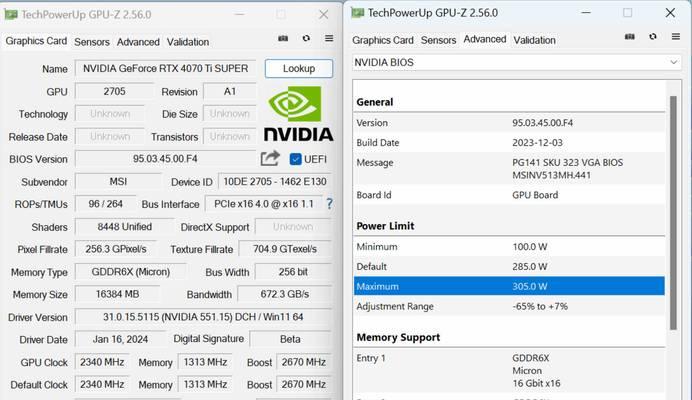Click the Memory Type field GDDR6X (Micron)

click(x=131, y=272)
